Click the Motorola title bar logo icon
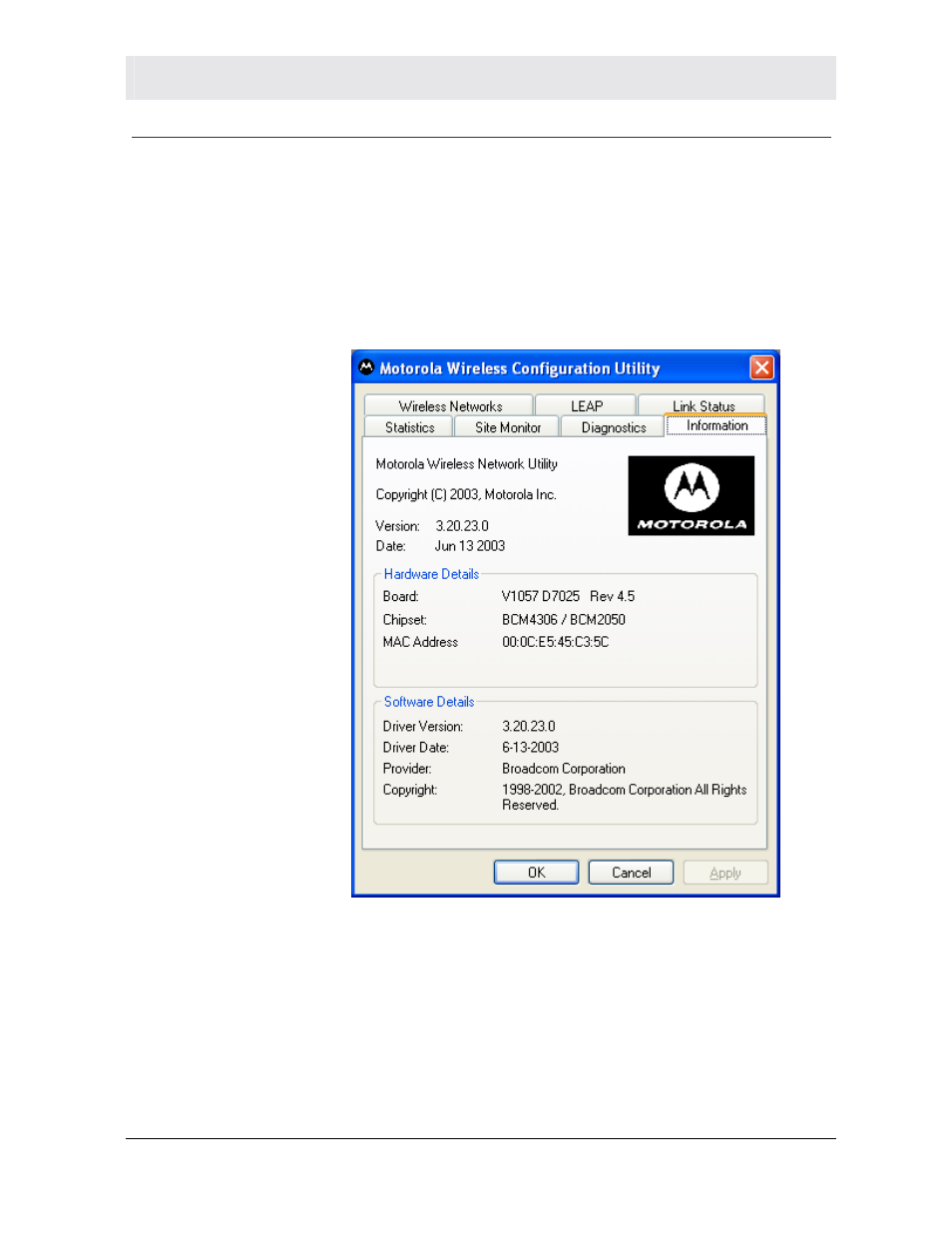The width and height of the screenshot is (952, 1233). pos(366,367)
